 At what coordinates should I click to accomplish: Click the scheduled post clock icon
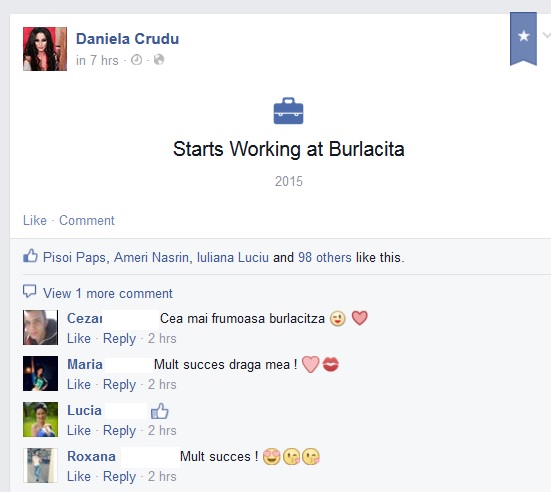(x=136, y=60)
